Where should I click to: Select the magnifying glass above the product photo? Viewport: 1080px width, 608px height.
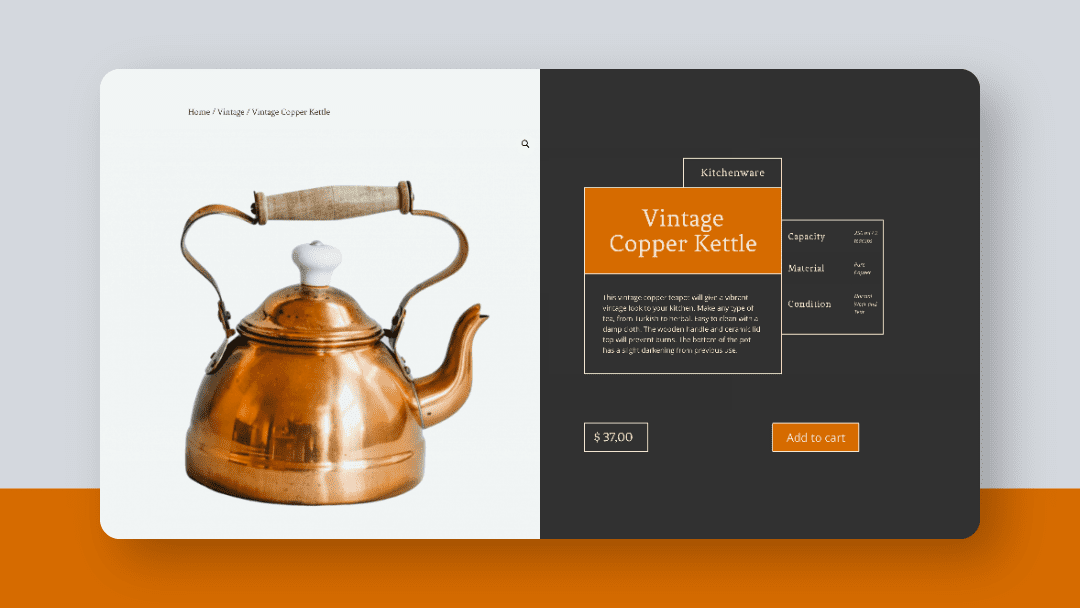click(525, 143)
